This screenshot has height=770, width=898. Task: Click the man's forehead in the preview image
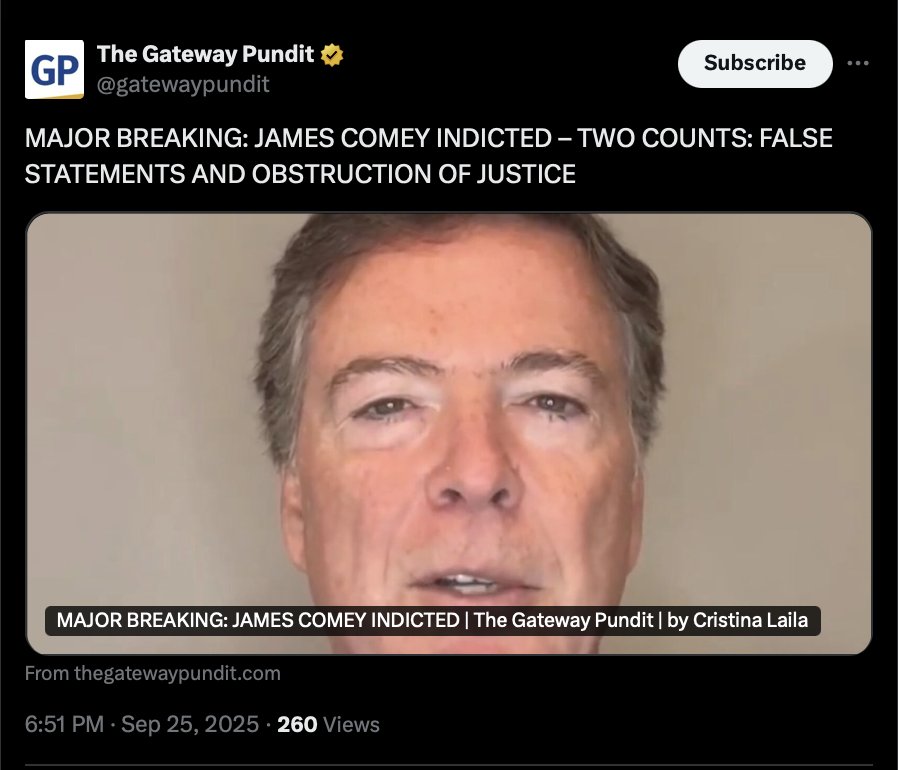point(458,304)
